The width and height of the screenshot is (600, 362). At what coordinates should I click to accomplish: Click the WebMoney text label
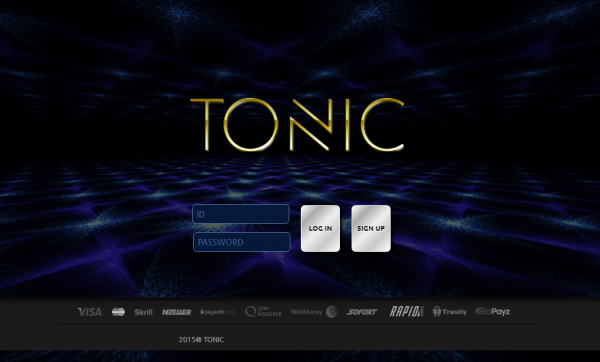(306, 312)
